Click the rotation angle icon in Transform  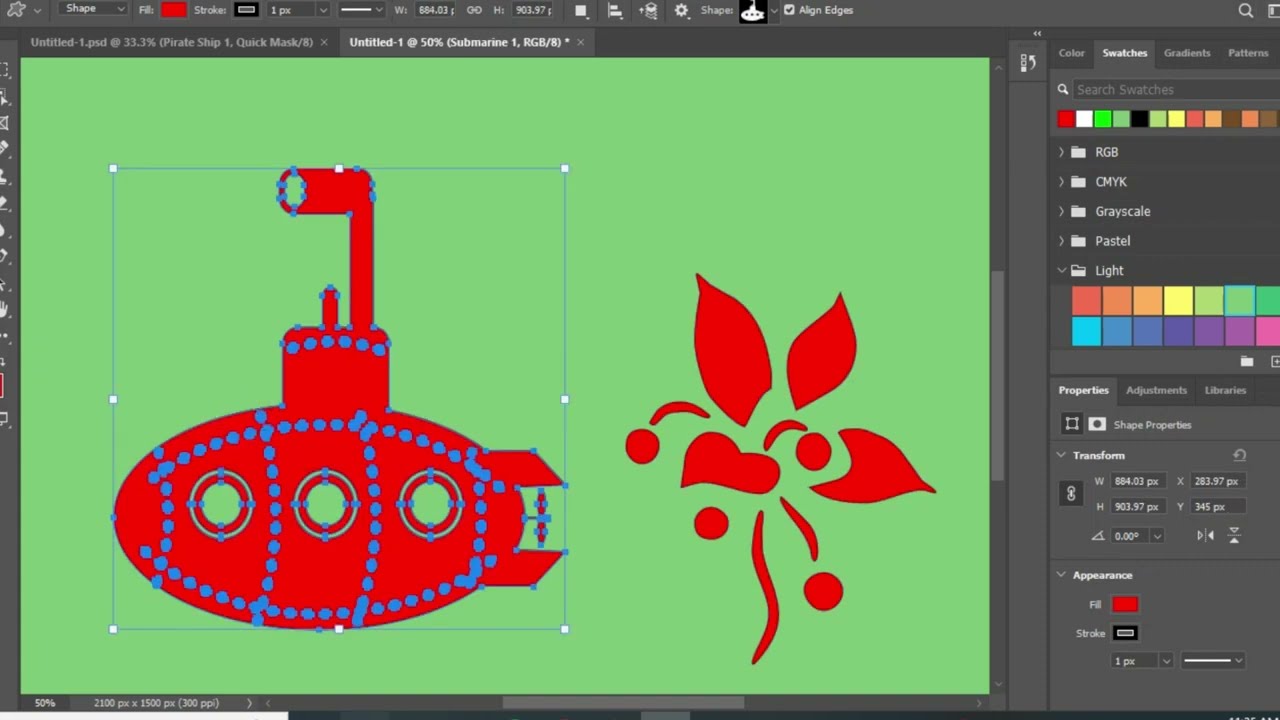pyautogui.click(x=1098, y=536)
